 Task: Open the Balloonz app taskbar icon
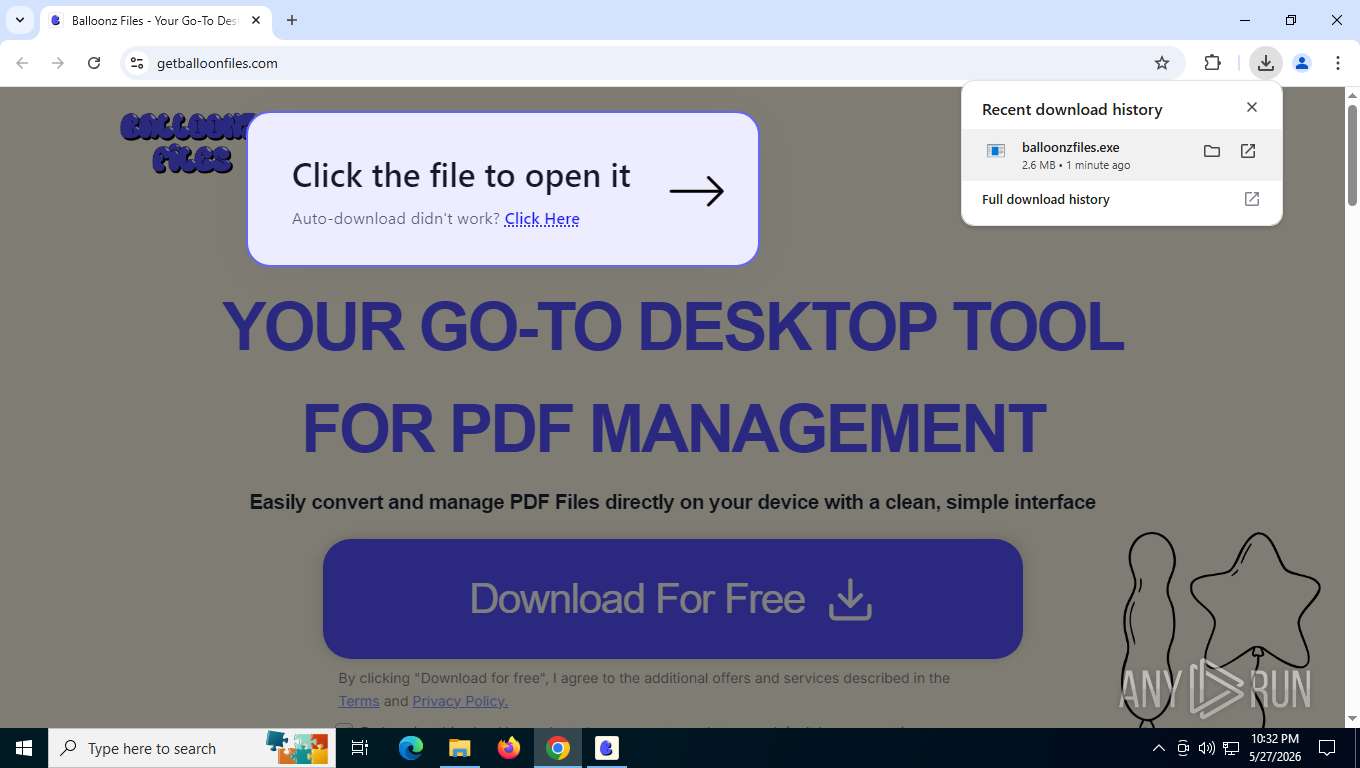607,748
